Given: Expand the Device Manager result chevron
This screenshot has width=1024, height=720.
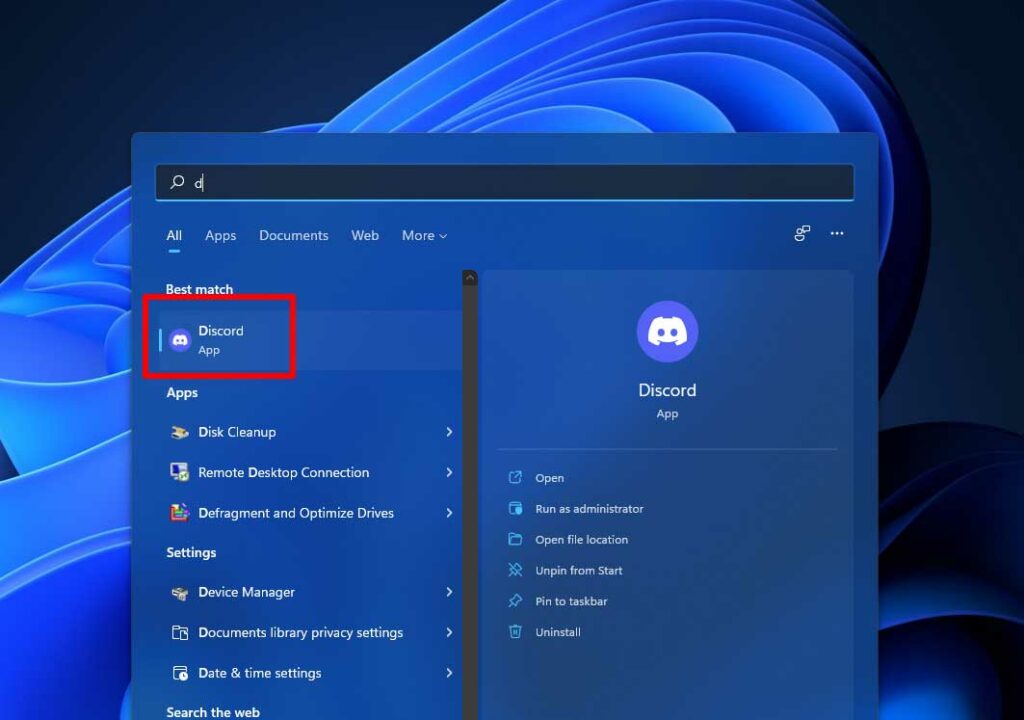Looking at the screenshot, I should coord(450,592).
